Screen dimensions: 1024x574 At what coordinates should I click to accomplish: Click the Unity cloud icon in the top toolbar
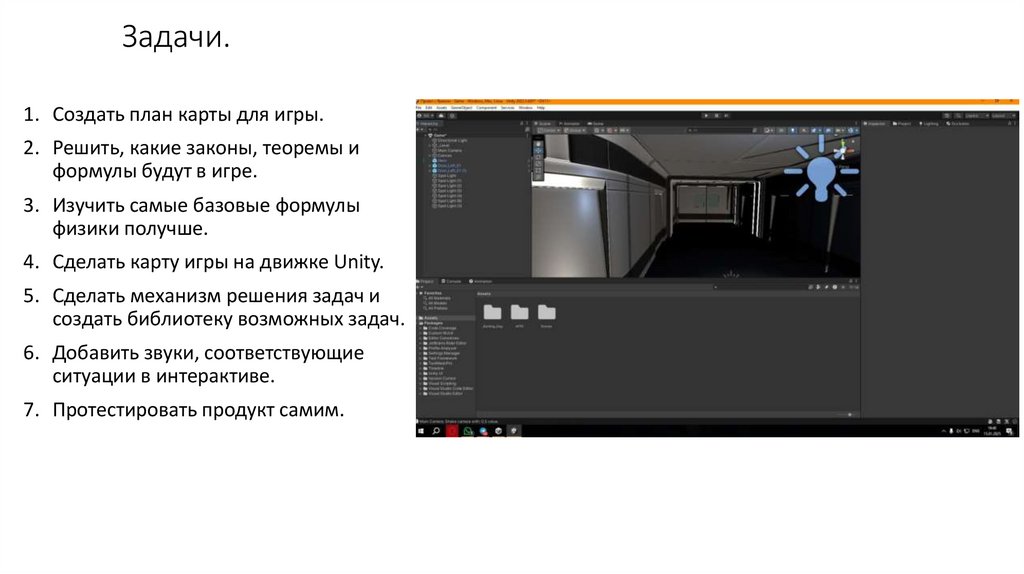441,116
